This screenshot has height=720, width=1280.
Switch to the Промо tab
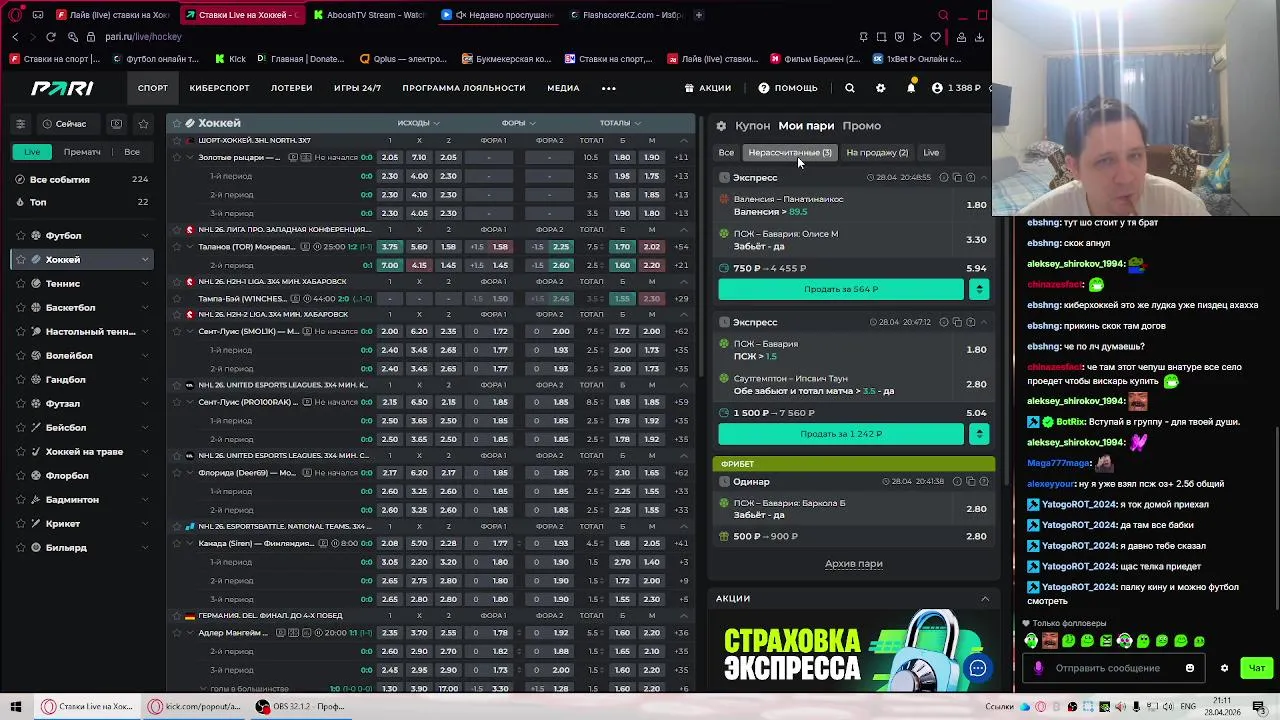[x=861, y=126]
